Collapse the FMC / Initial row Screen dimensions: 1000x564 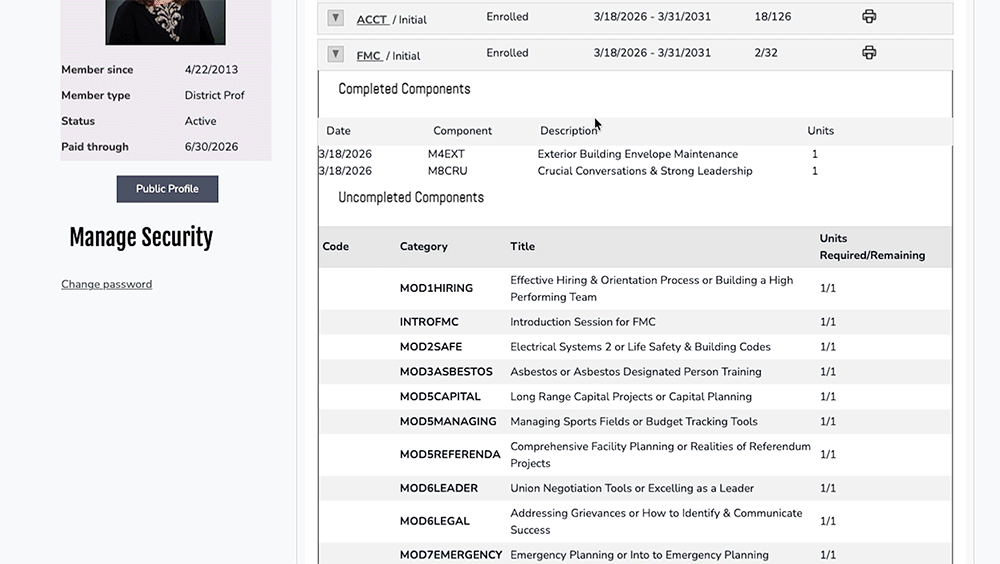[335, 54]
